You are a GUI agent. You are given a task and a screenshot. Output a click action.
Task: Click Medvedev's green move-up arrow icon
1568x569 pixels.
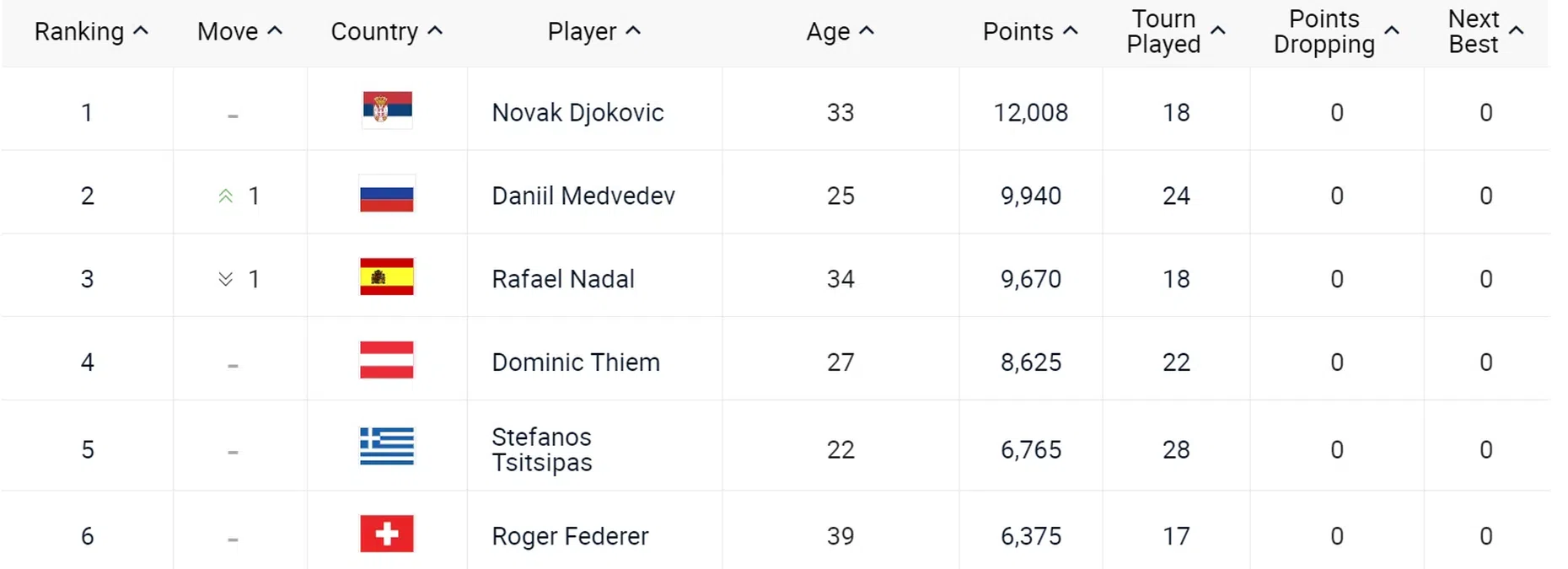(x=226, y=196)
